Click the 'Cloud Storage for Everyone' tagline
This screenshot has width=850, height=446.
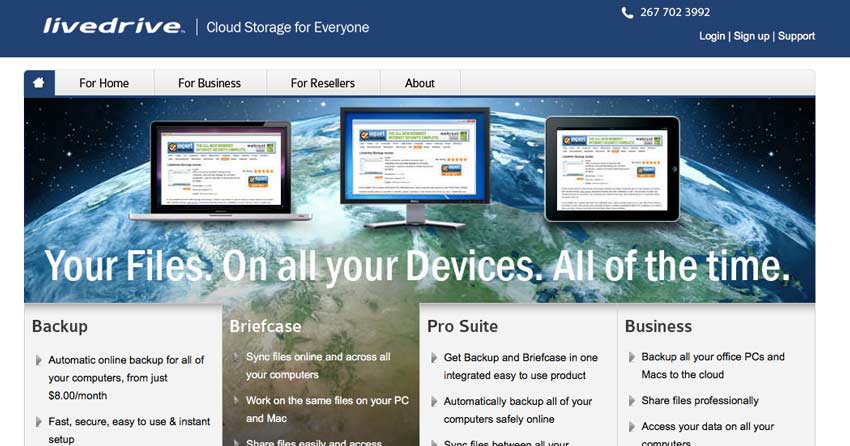(x=288, y=27)
